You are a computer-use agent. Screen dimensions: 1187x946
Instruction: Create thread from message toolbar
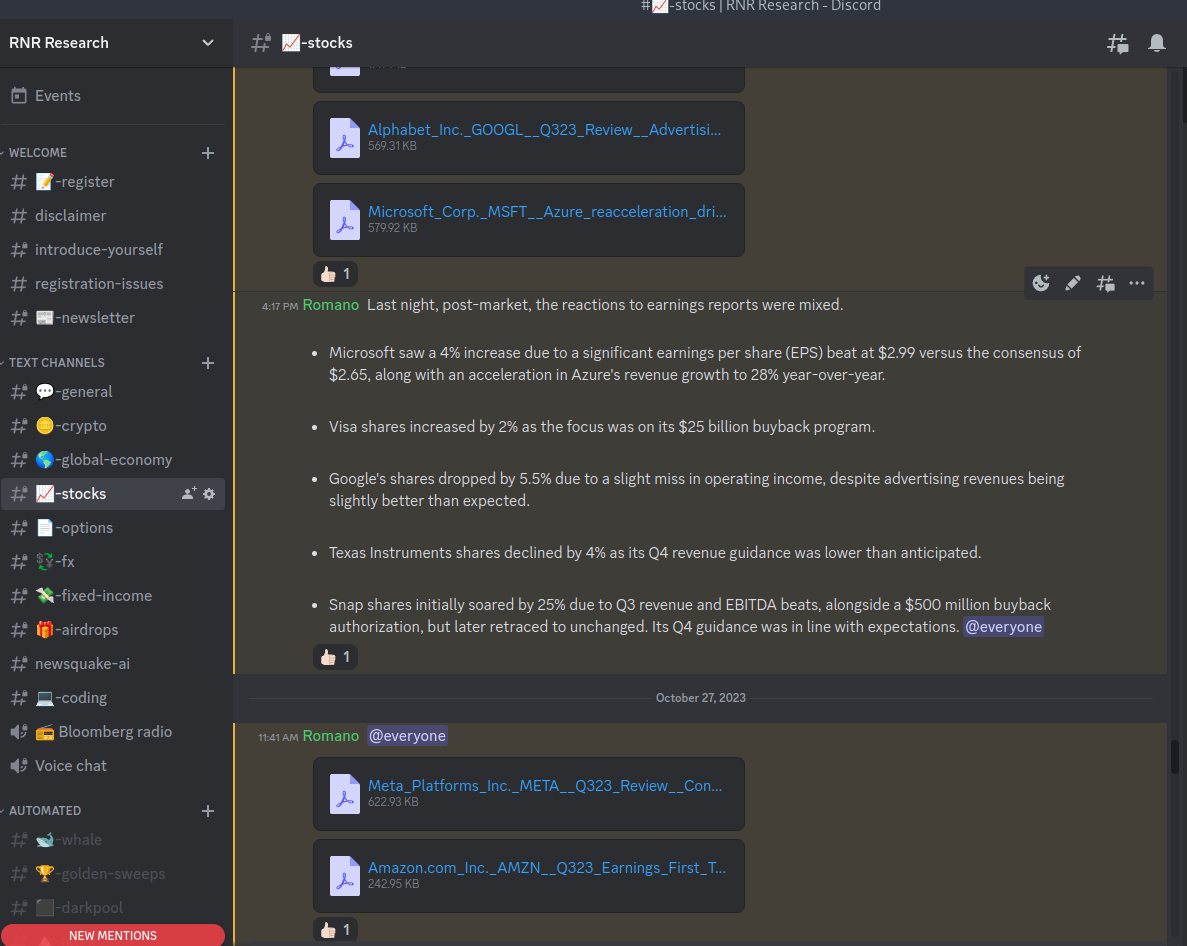(x=1105, y=283)
